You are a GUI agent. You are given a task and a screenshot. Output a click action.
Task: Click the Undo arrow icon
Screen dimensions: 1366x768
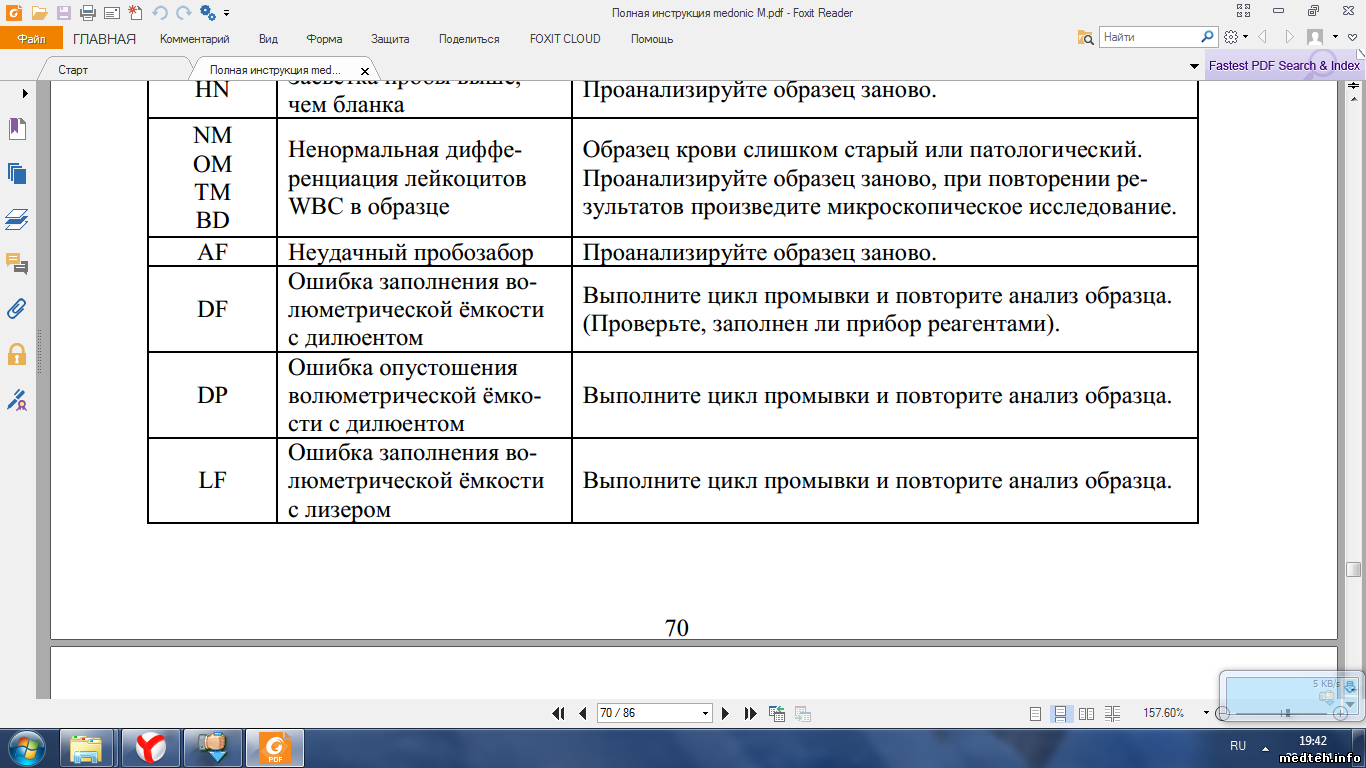(x=160, y=13)
